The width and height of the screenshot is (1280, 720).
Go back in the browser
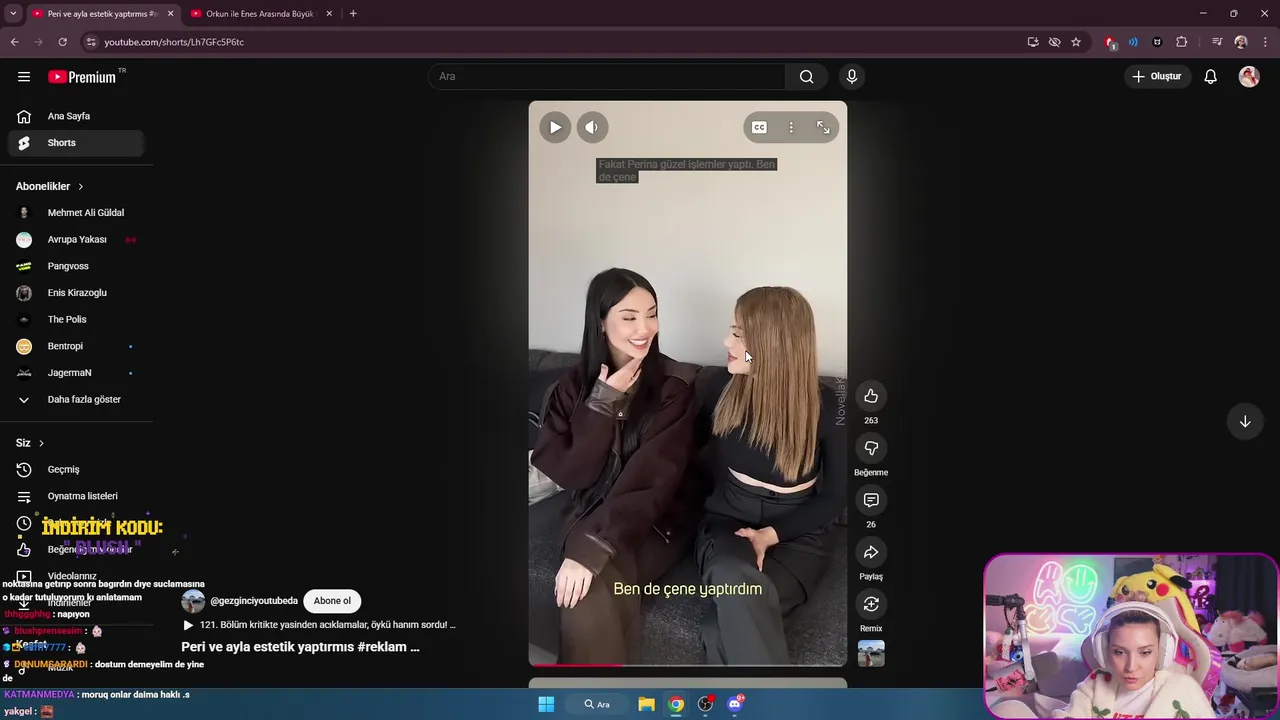click(14, 42)
